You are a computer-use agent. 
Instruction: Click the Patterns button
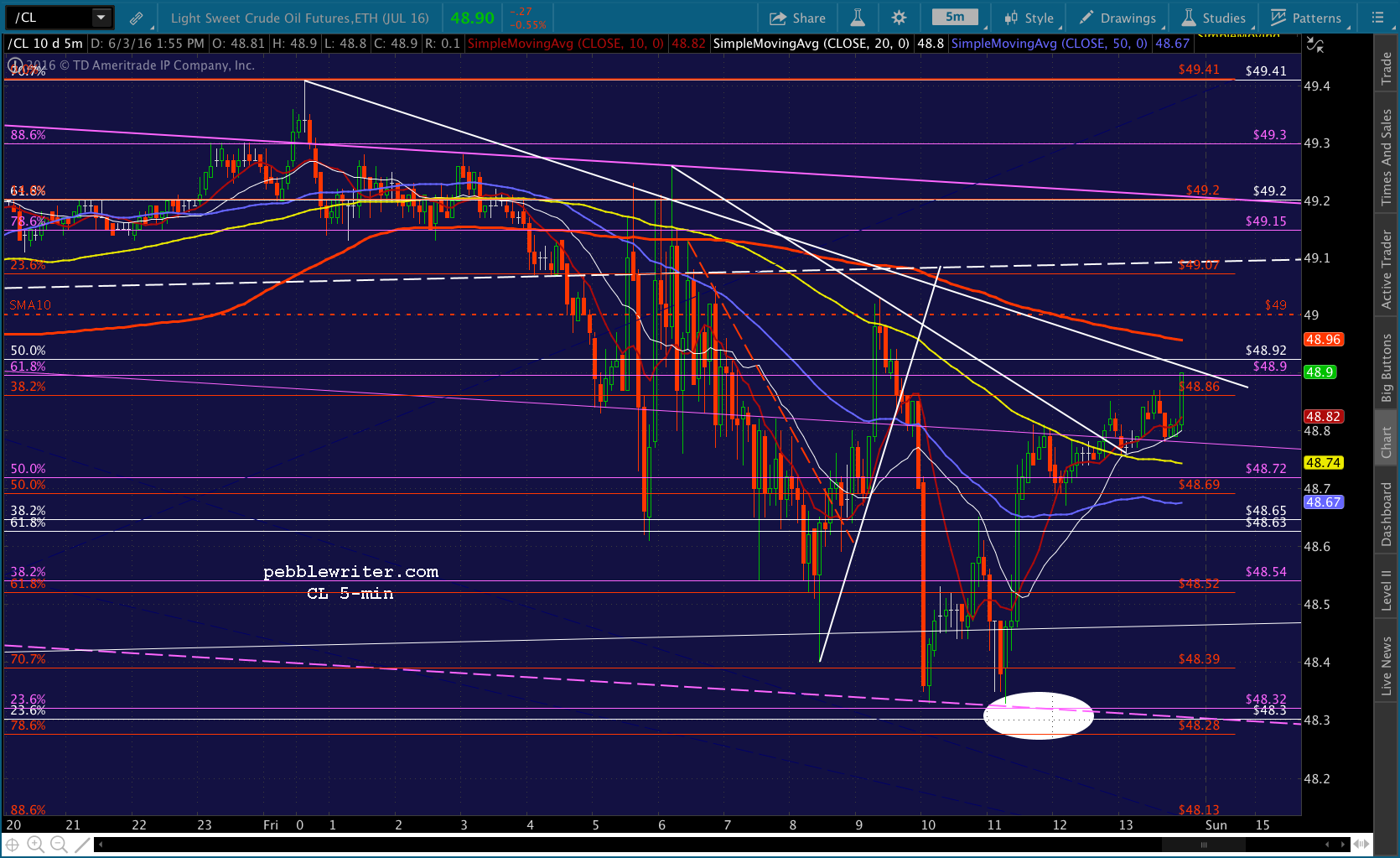[x=1307, y=18]
